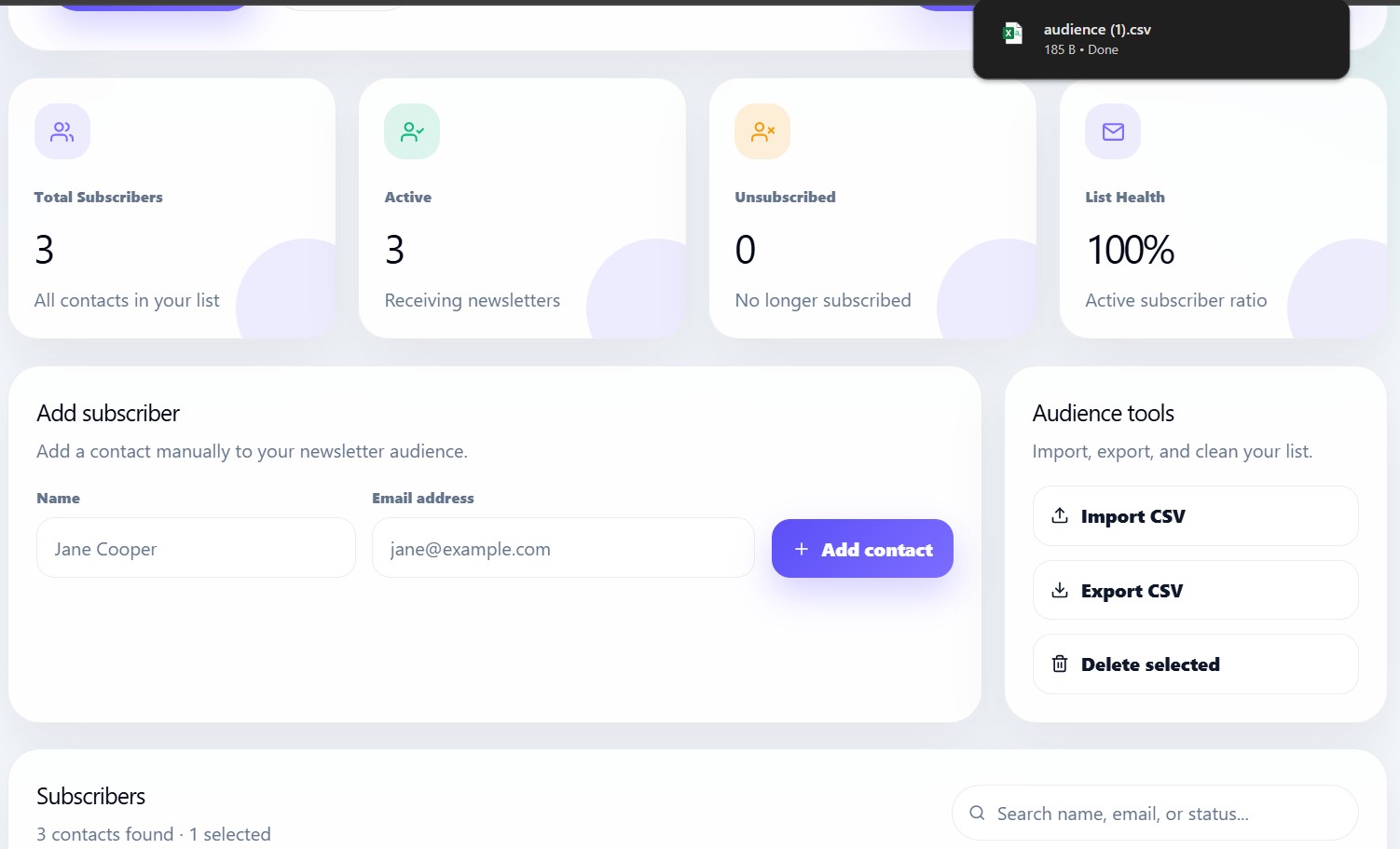Export the audience list as CSV
1400x849 pixels.
click(x=1195, y=590)
